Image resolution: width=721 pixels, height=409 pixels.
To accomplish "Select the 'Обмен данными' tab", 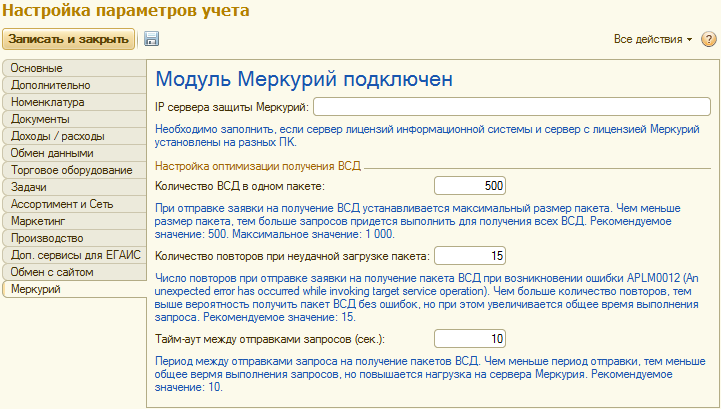I will (74, 153).
